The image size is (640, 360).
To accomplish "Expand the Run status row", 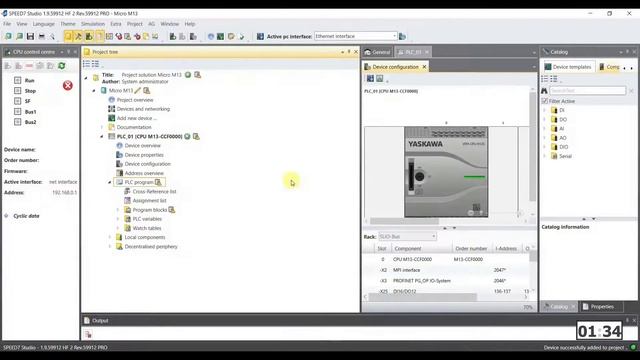I will 18,80.
